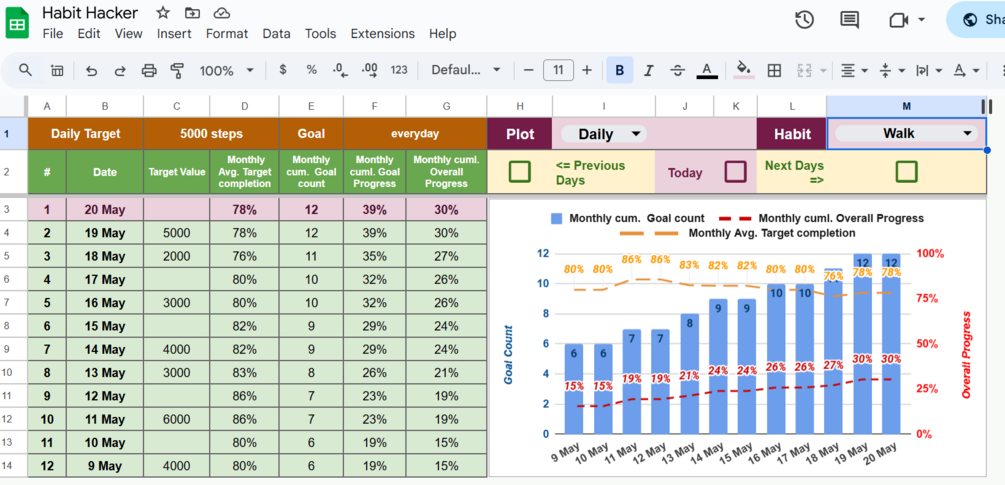Screen dimensions: 1005x485
Task: Open more number formats 123
Action: (x=399, y=70)
